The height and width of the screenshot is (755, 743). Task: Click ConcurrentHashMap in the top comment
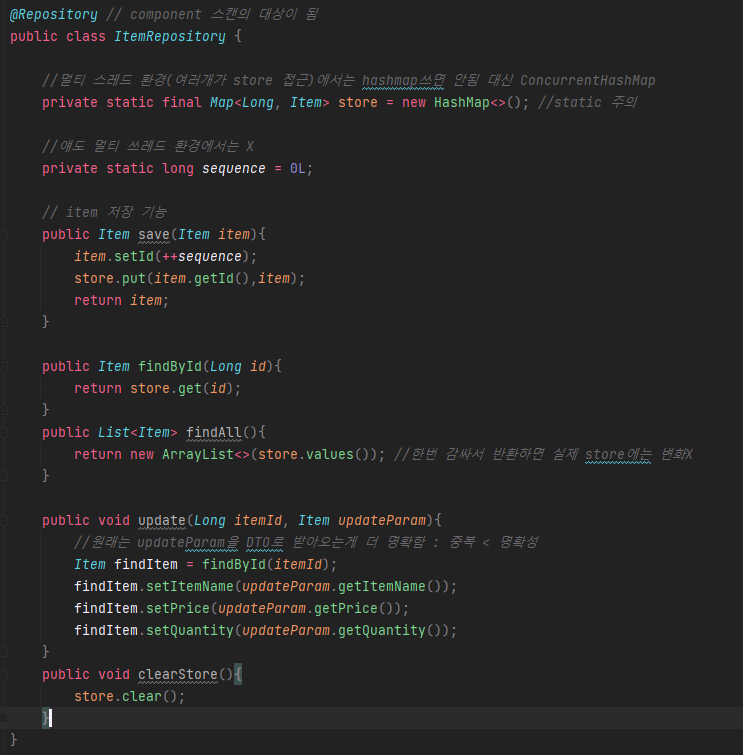coord(588,80)
